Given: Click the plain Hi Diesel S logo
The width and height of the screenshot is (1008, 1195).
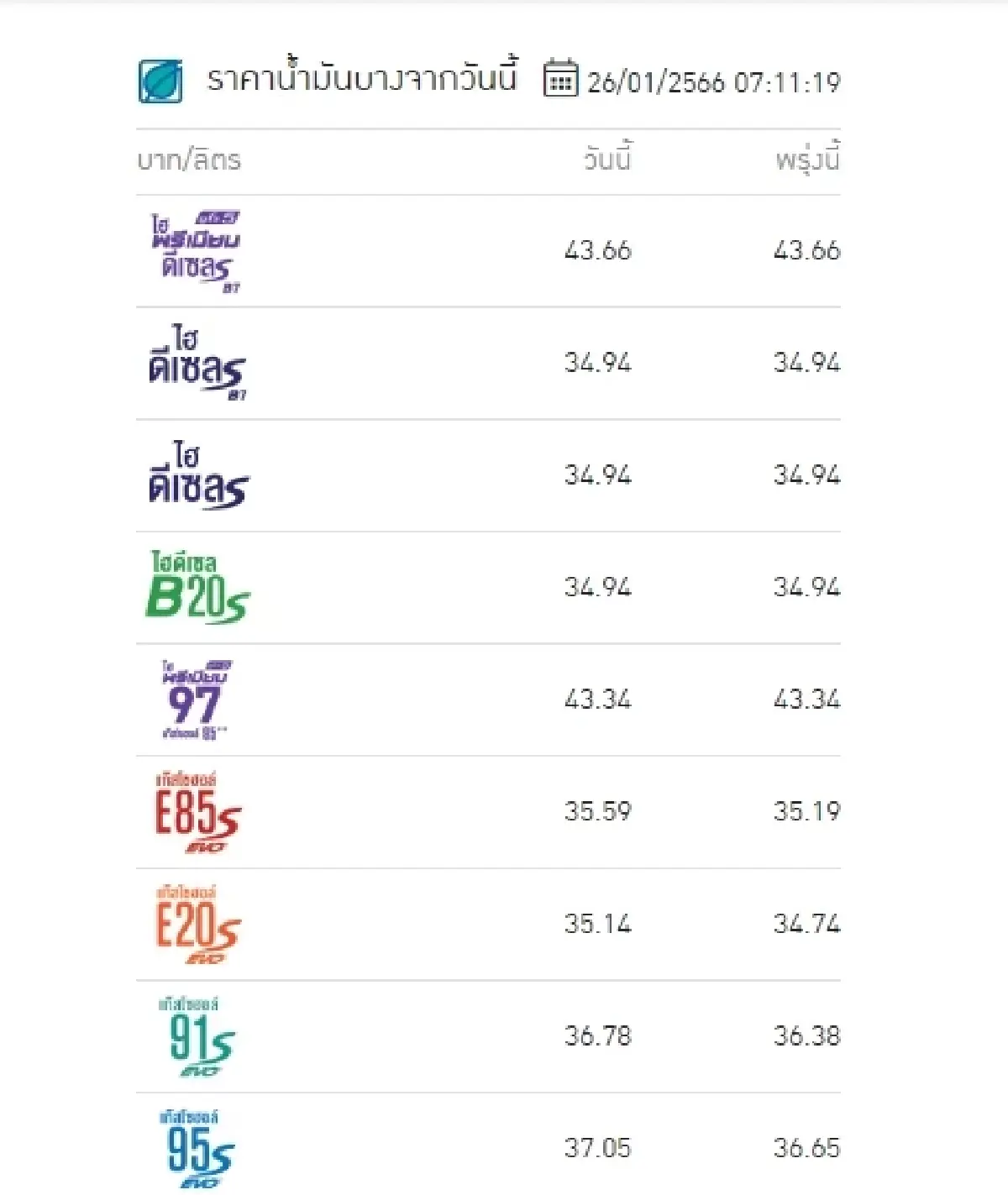Looking at the screenshot, I should [x=198, y=475].
